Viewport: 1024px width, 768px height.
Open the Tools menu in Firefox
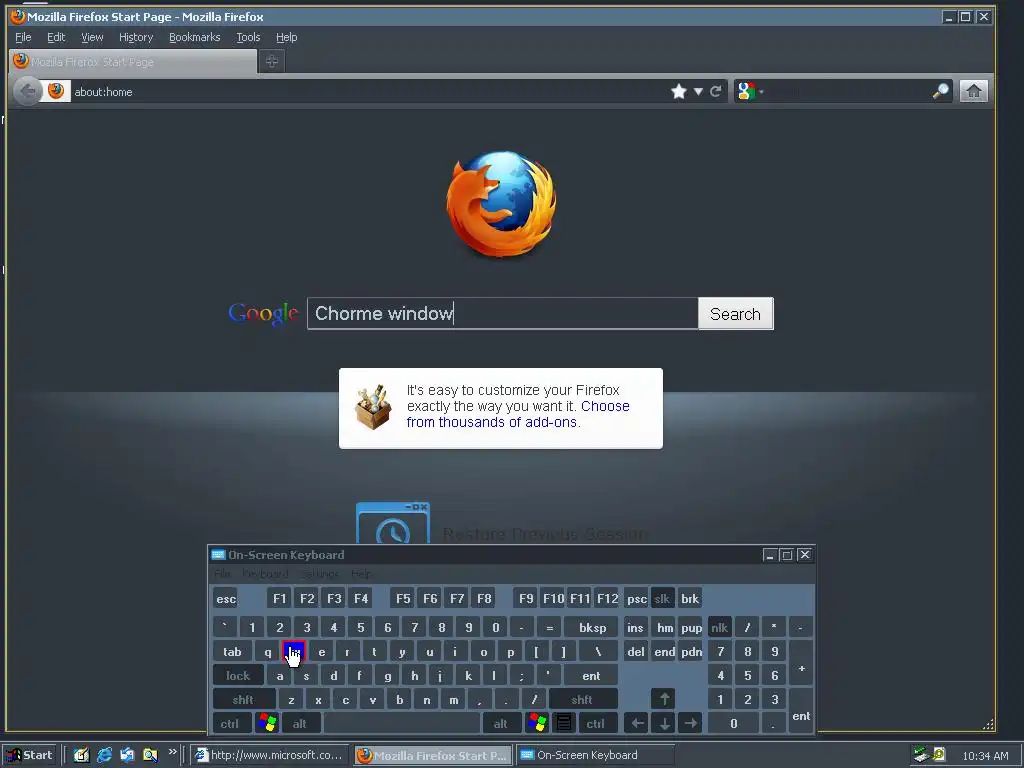pyautogui.click(x=248, y=37)
